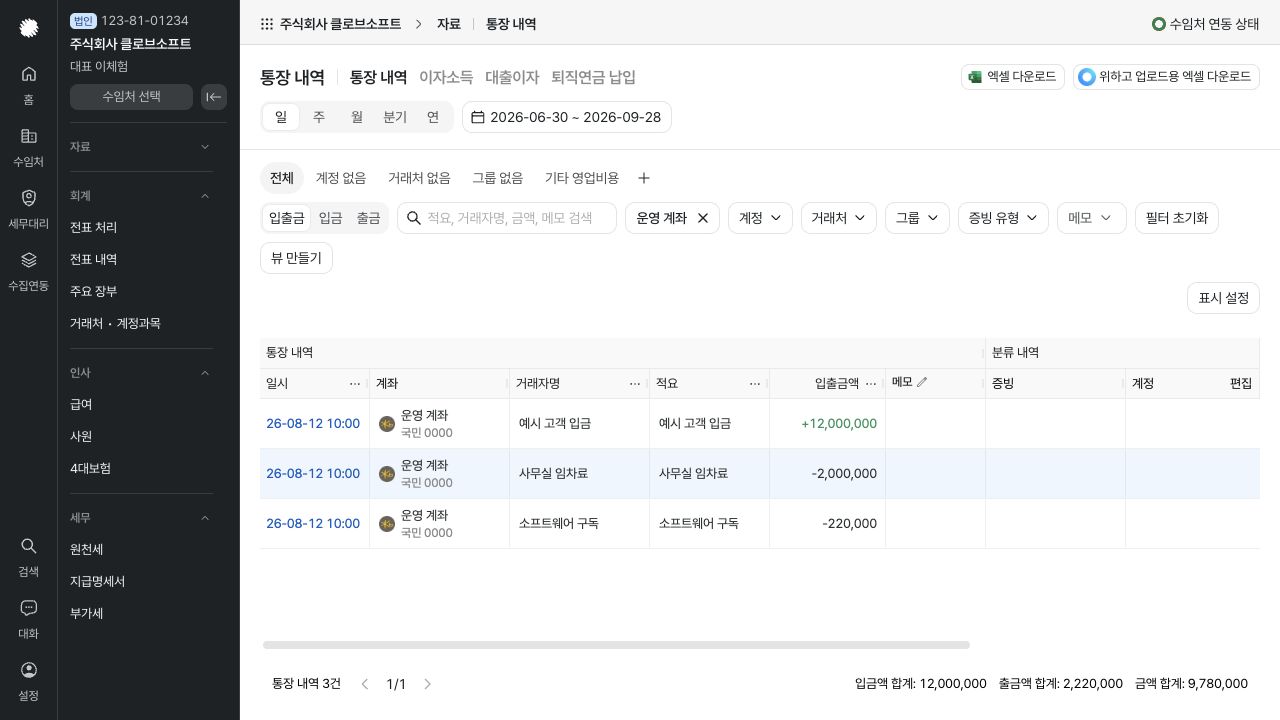Switch to the 대출이자 tab
1280x720 pixels.
(512, 77)
